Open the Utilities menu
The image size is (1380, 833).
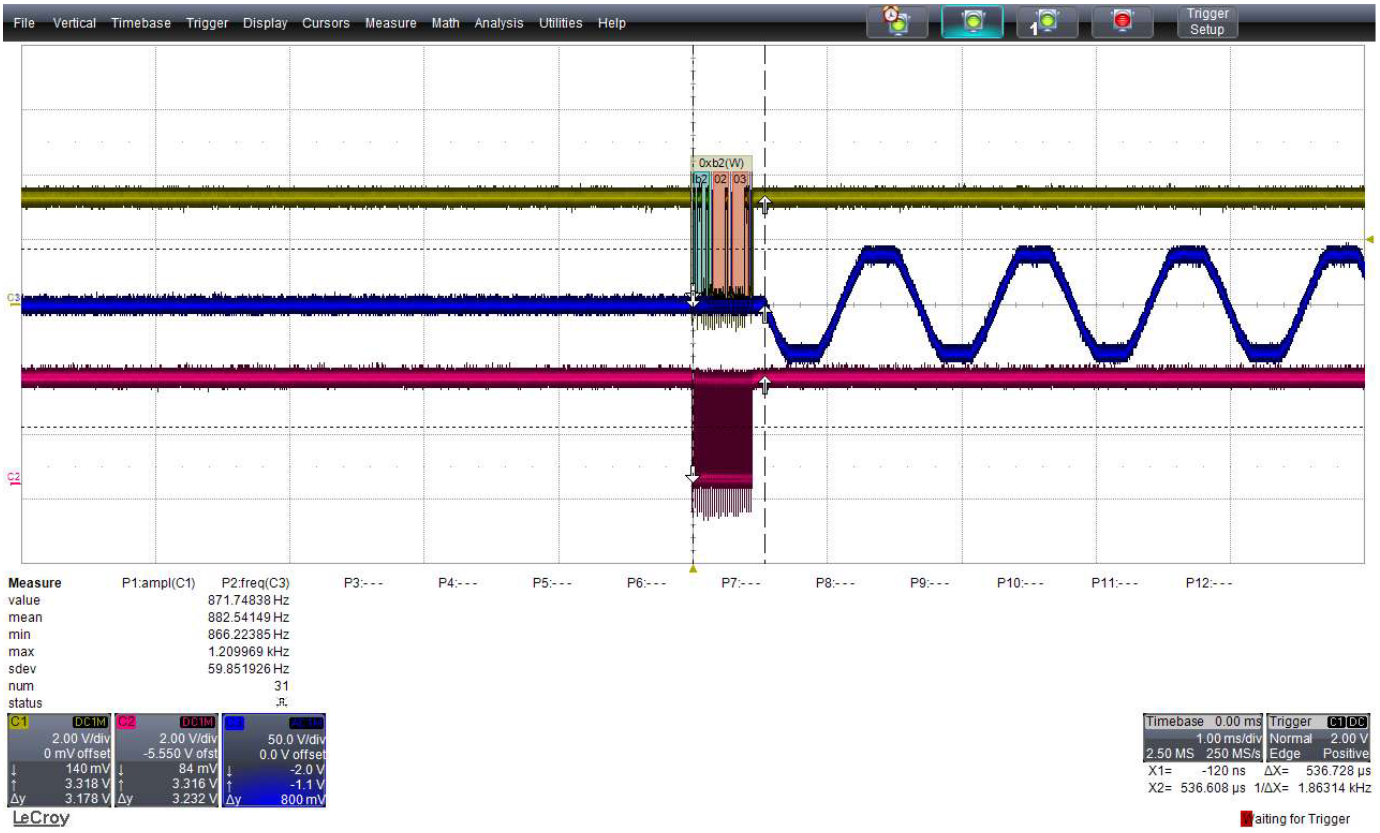[562, 23]
